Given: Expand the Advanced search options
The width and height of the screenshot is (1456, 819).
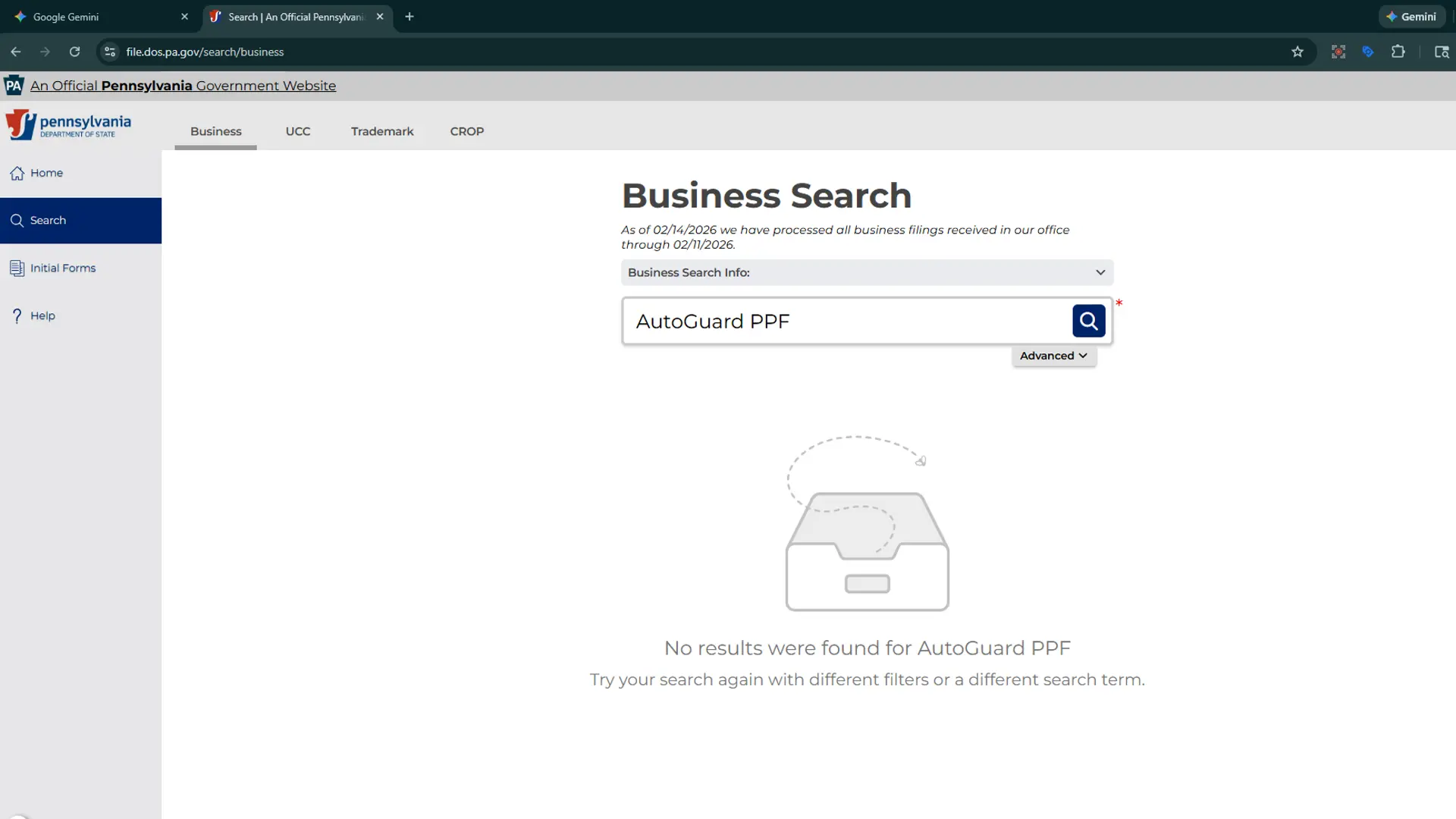Looking at the screenshot, I should (x=1053, y=355).
